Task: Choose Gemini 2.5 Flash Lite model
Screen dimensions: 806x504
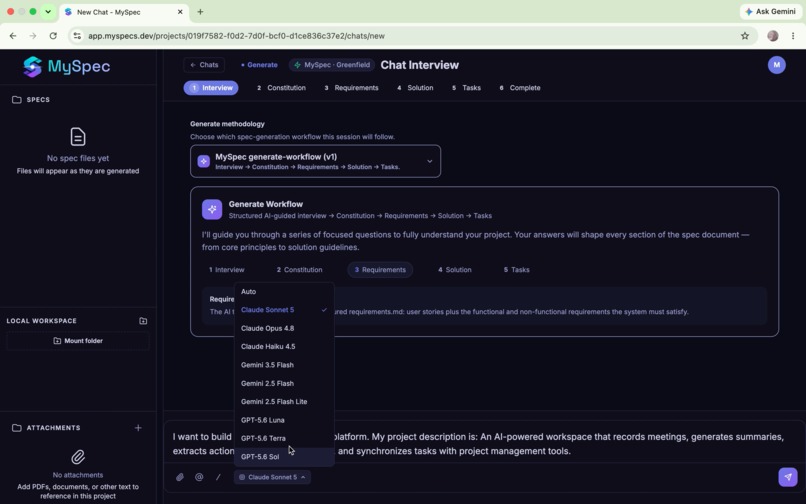Action: point(284,402)
